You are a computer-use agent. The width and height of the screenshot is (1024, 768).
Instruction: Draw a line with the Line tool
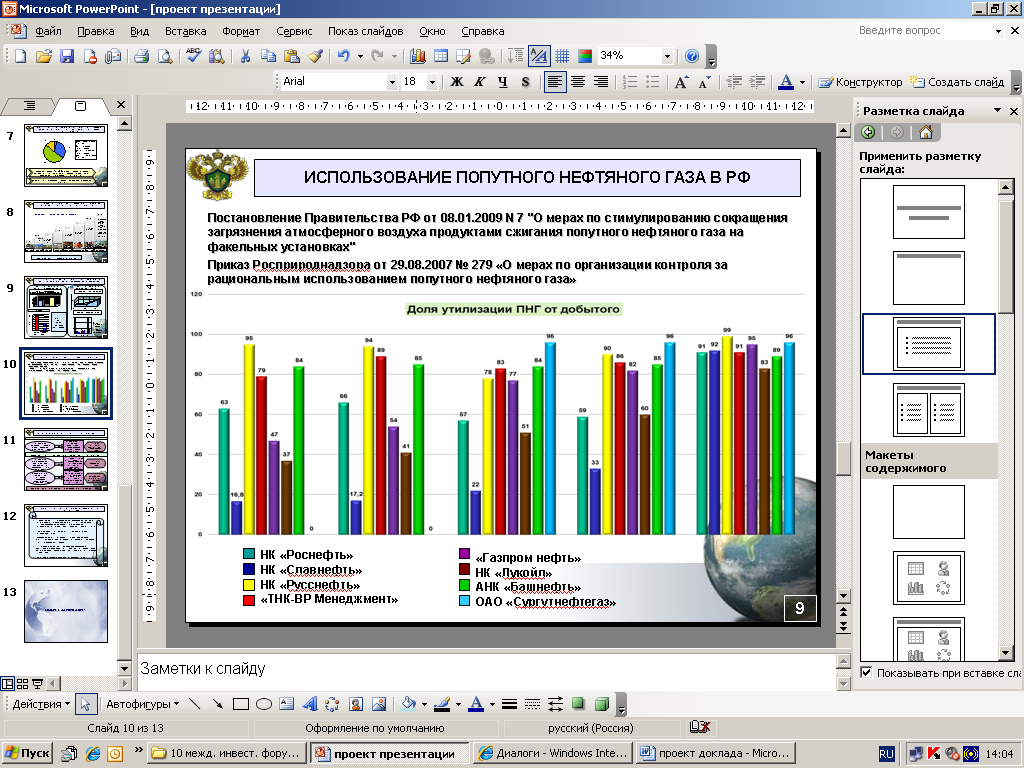pos(194,704)
